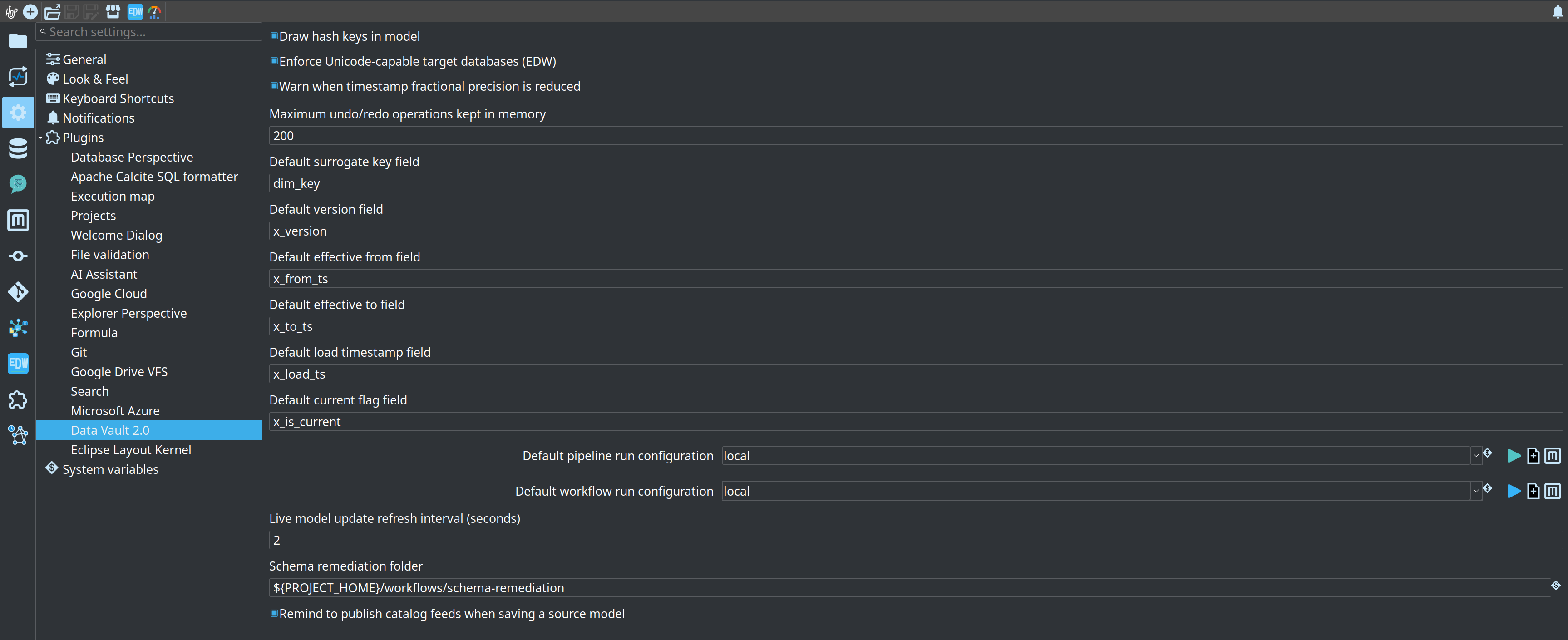Select System variables in settings tree
The image size is (1568, 640).
[x=110, y=470]
